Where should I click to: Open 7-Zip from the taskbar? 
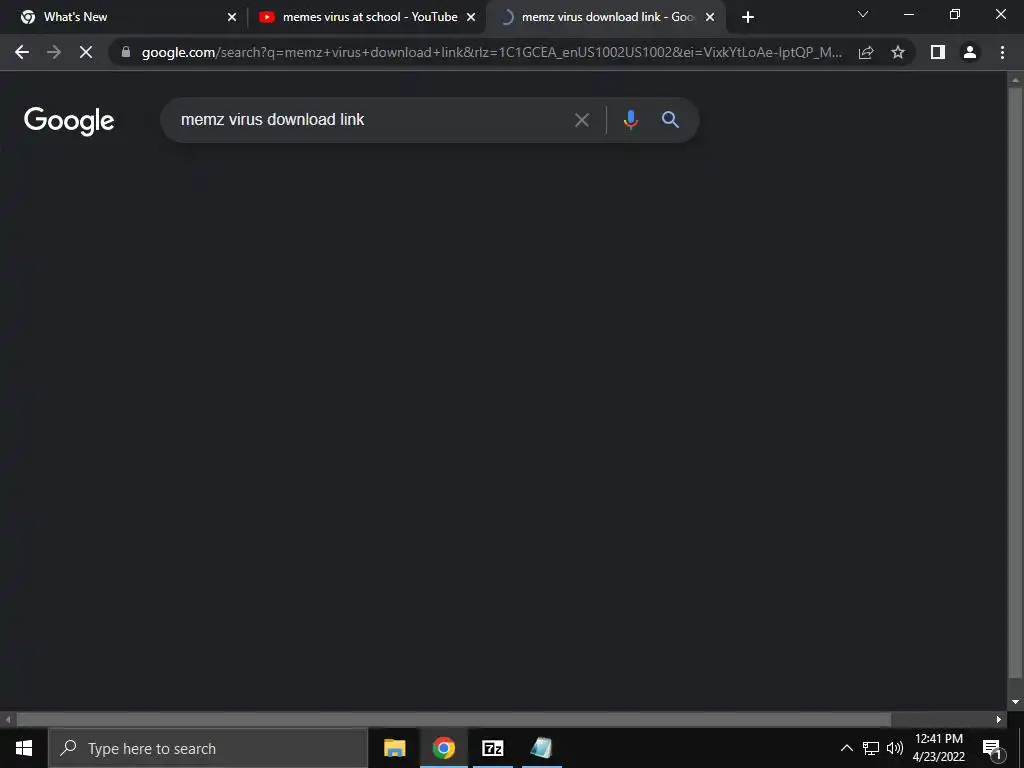[x=492, y=748]
